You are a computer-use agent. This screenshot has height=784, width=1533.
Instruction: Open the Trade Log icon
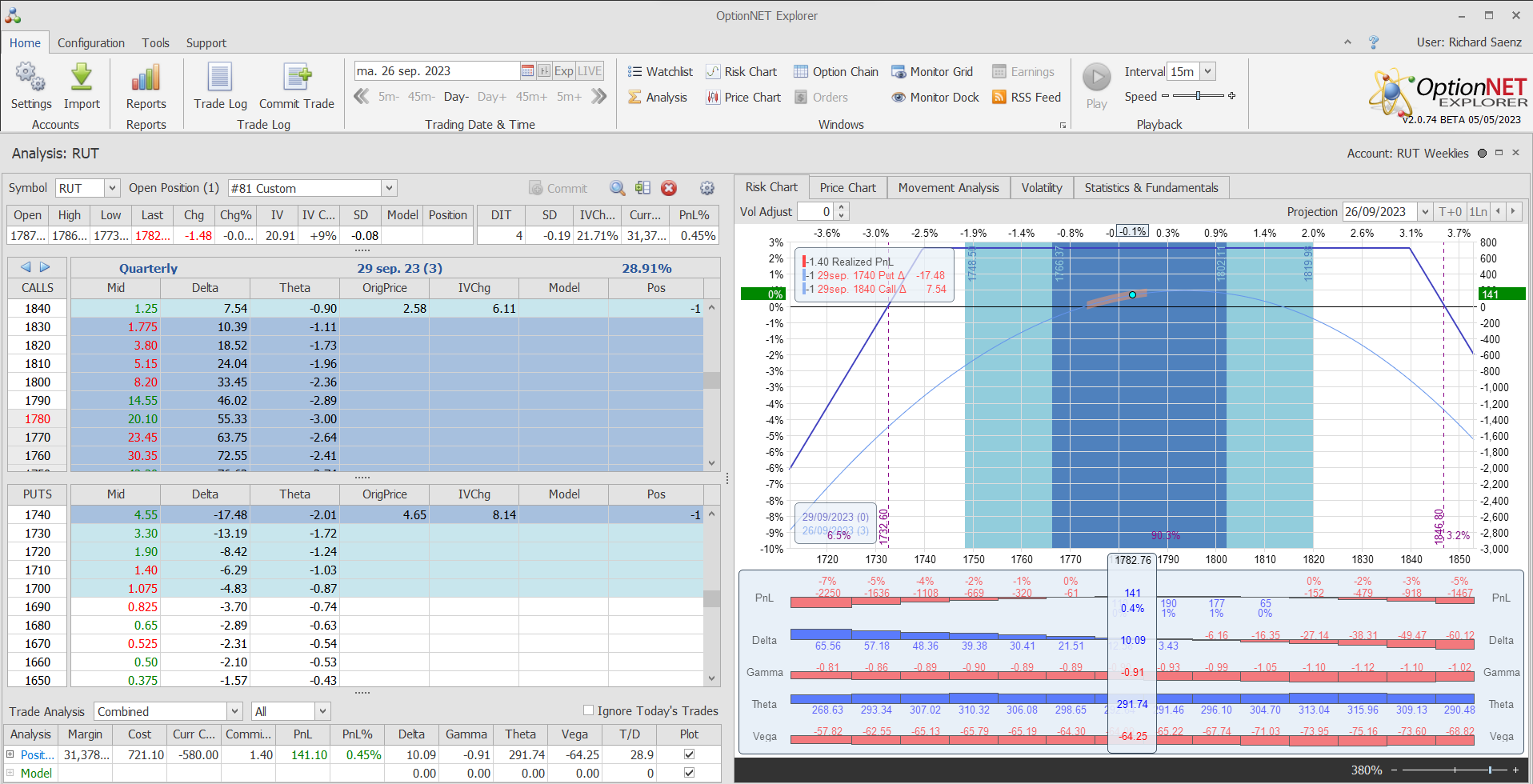click(x=220, y=78)
